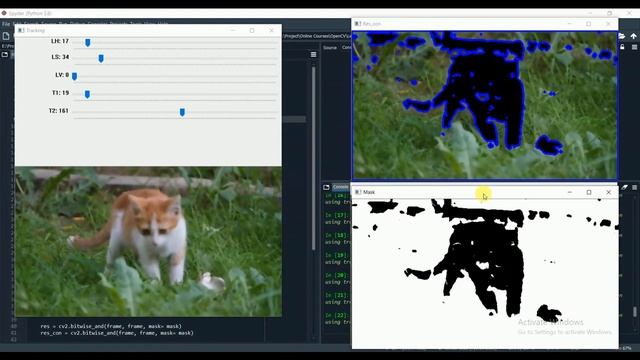Click the LH trackbar slider handle
Viewport: 640px width, 360px height.
88,42
